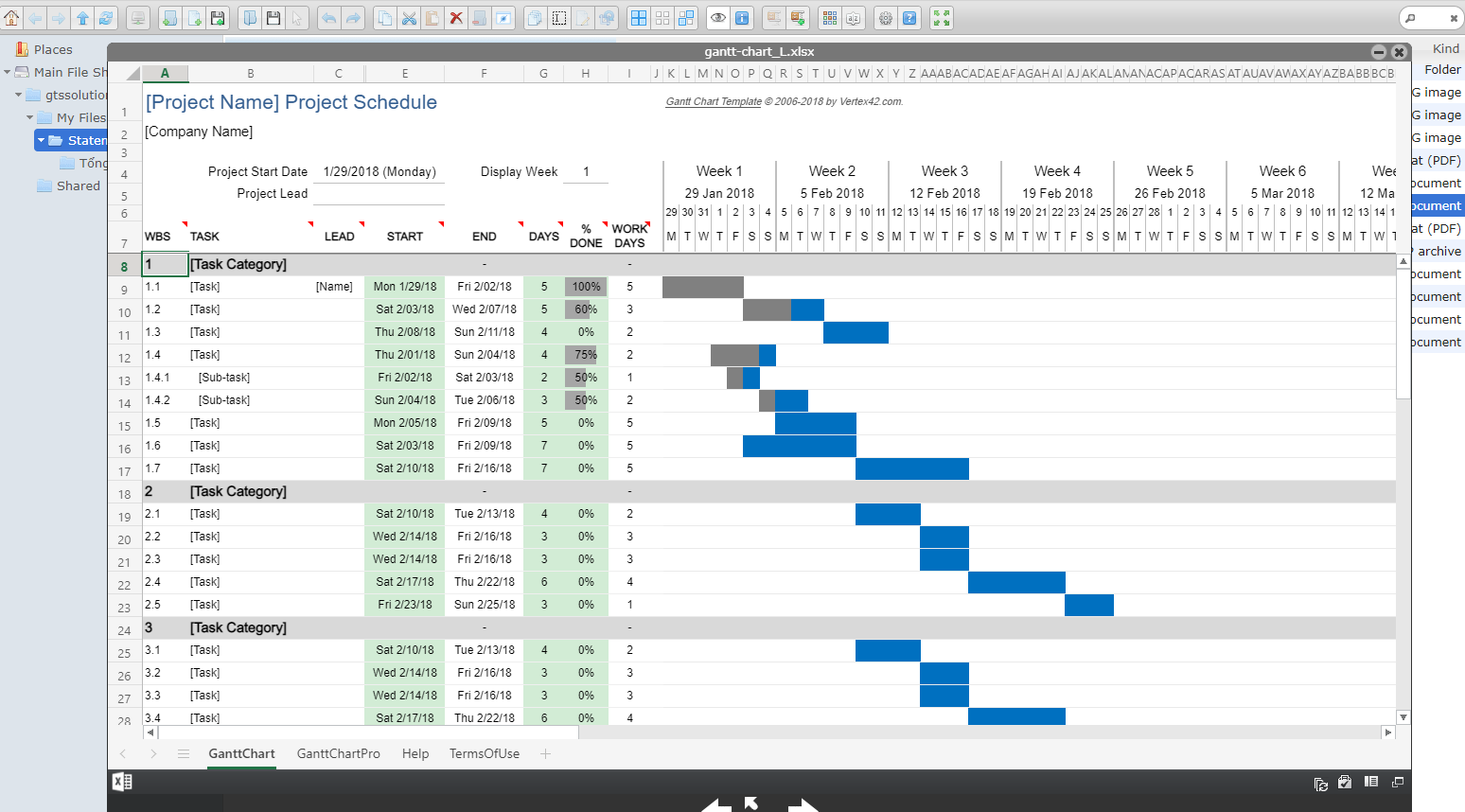Create new folder with green plus folder icon
This screenshot has height=812, width=1465.
pyautogui.click(x=169, y=18)
